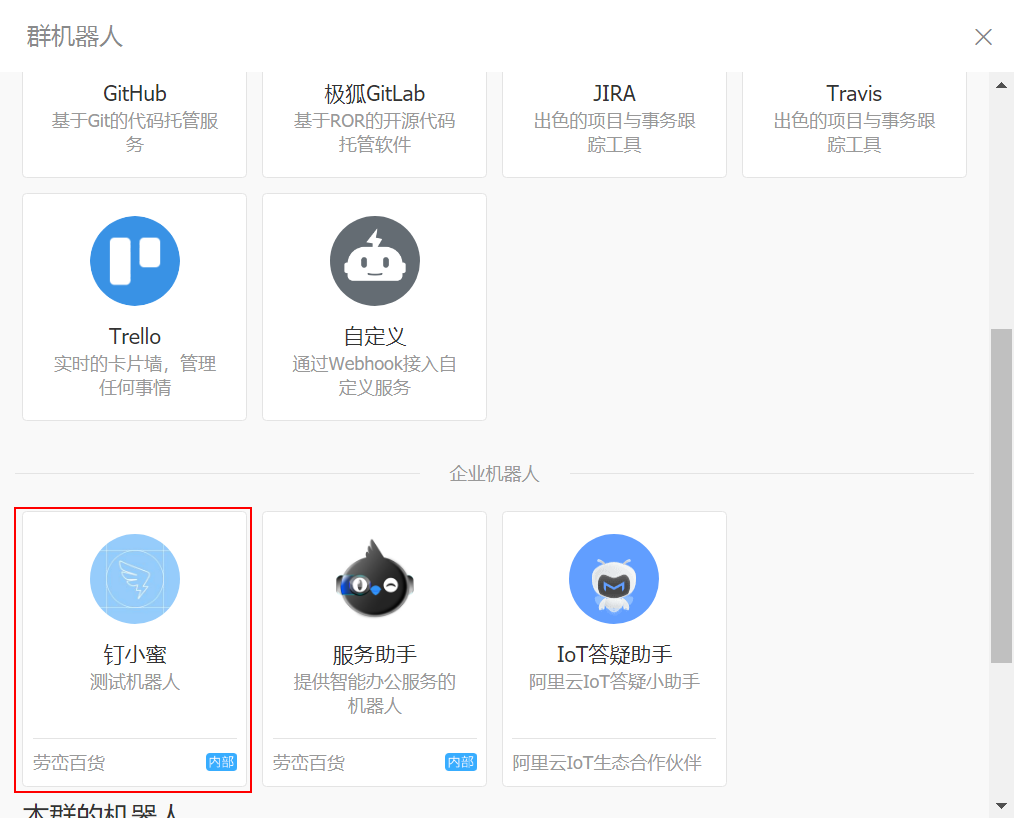Choose the Travis robot card
This screenshot has width=1014, height=818.
point(854,120)
